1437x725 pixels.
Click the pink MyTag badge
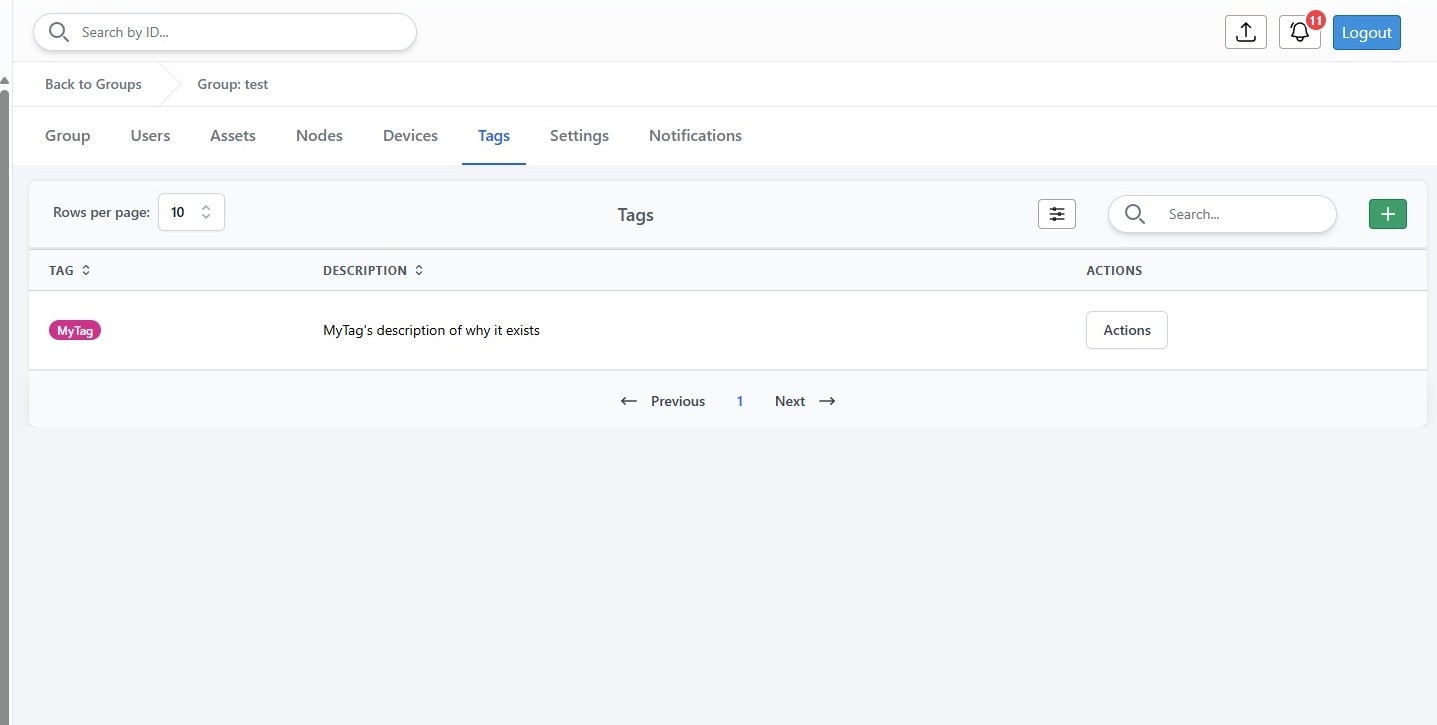(75, 330)
